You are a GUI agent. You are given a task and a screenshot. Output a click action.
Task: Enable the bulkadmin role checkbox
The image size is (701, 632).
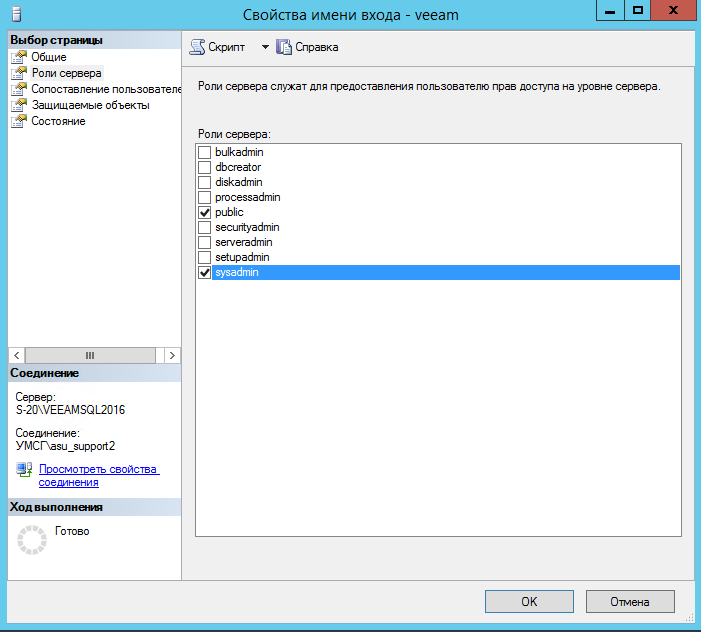tap(205, 152)
